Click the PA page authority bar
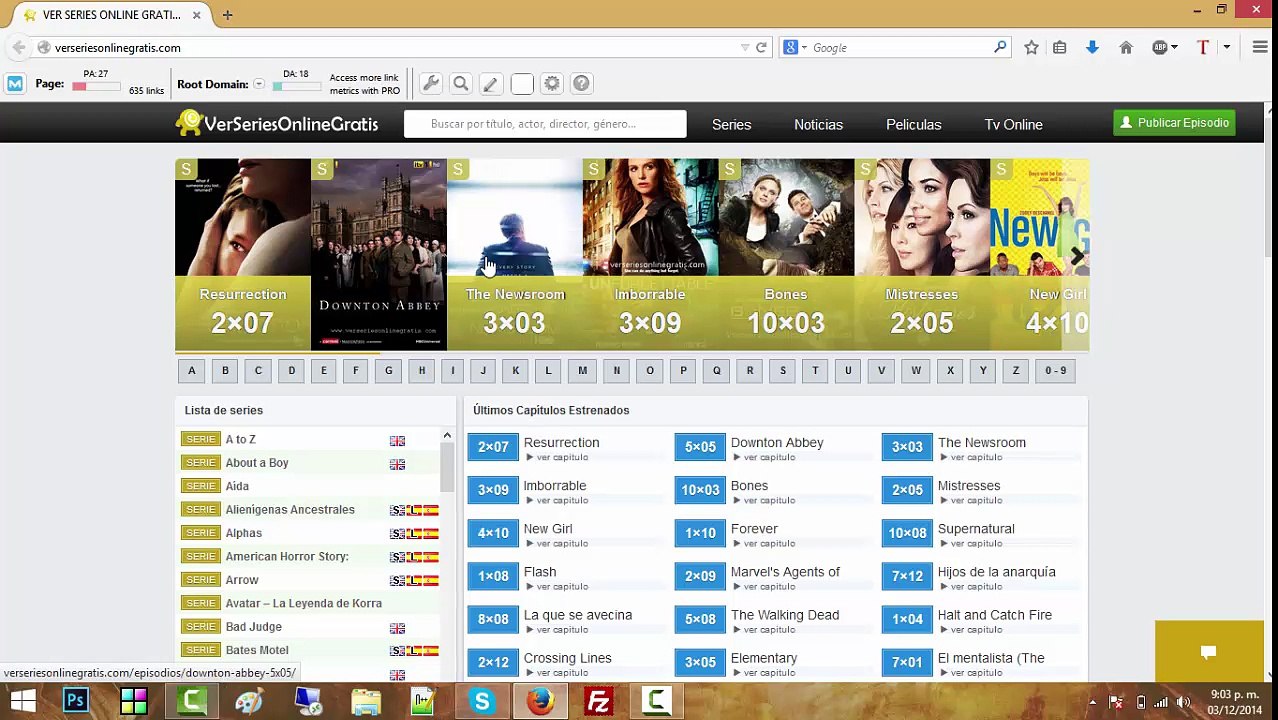 [96, 87]
